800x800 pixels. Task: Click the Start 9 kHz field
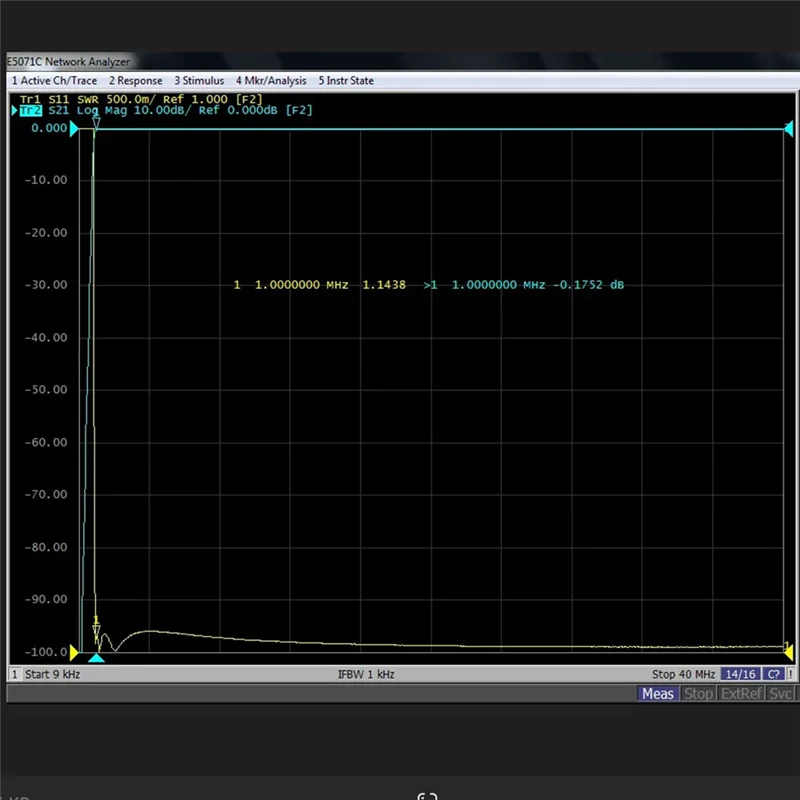tap(52, 674)
